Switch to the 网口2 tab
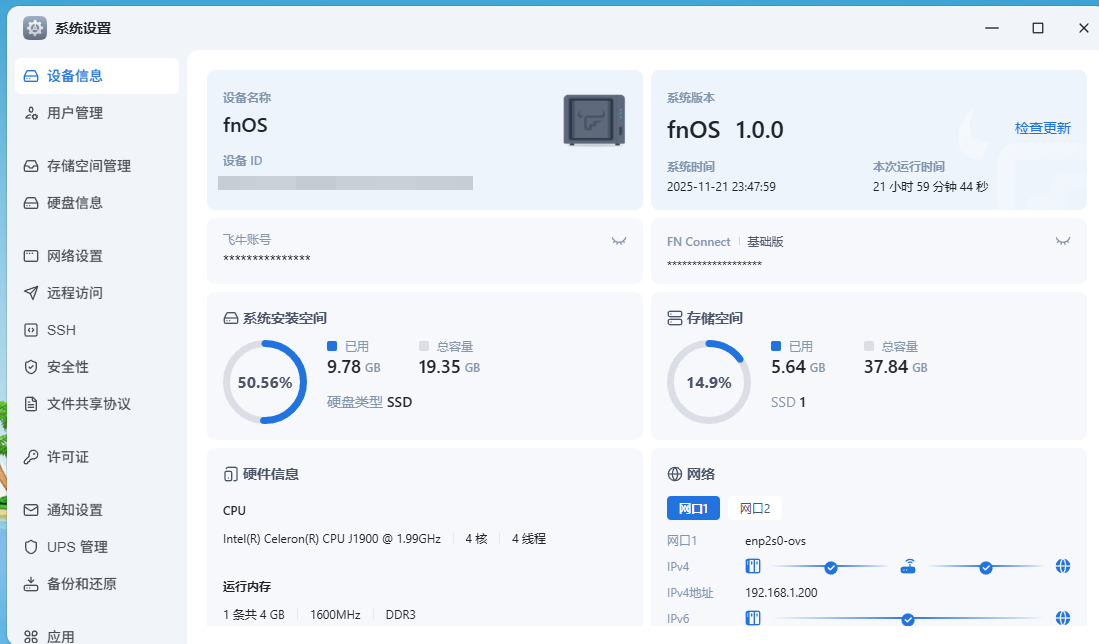This screenshot has height=644, width=1099. 755,508
